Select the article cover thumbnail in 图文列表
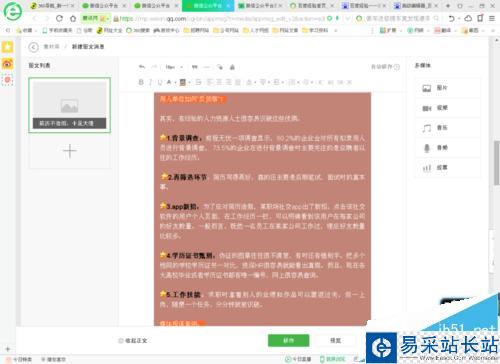This screenshot has width=500, height=364. click(70, 105)
